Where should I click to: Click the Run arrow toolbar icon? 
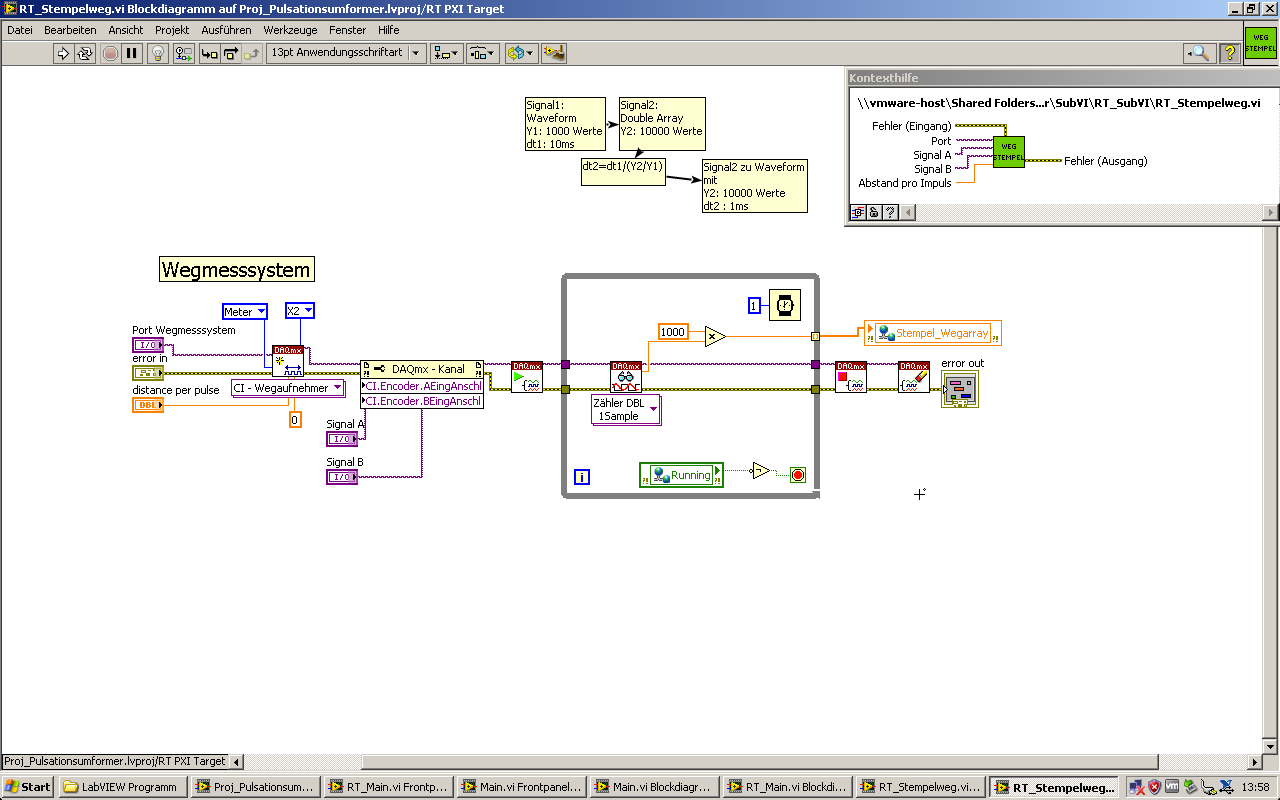[64, 53]
